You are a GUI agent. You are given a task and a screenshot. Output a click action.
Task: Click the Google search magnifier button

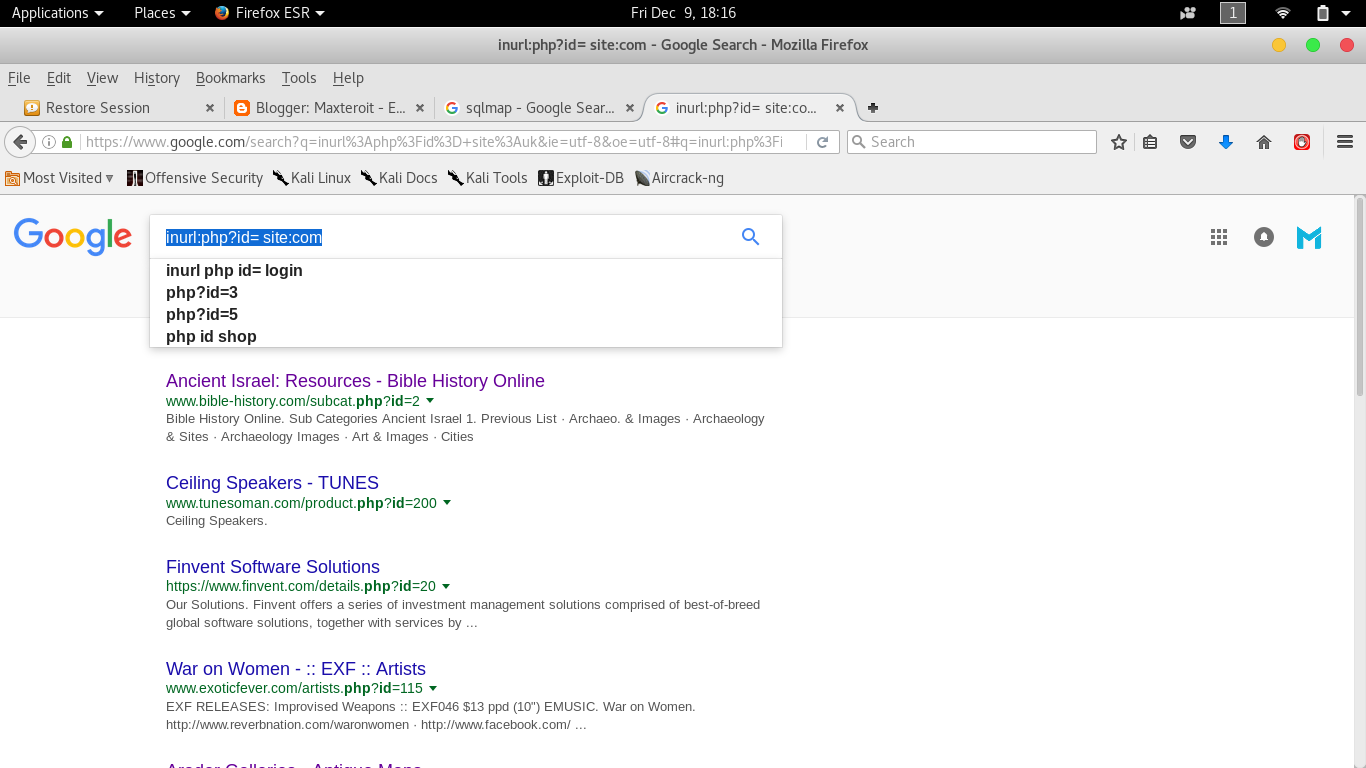[750, 237]
